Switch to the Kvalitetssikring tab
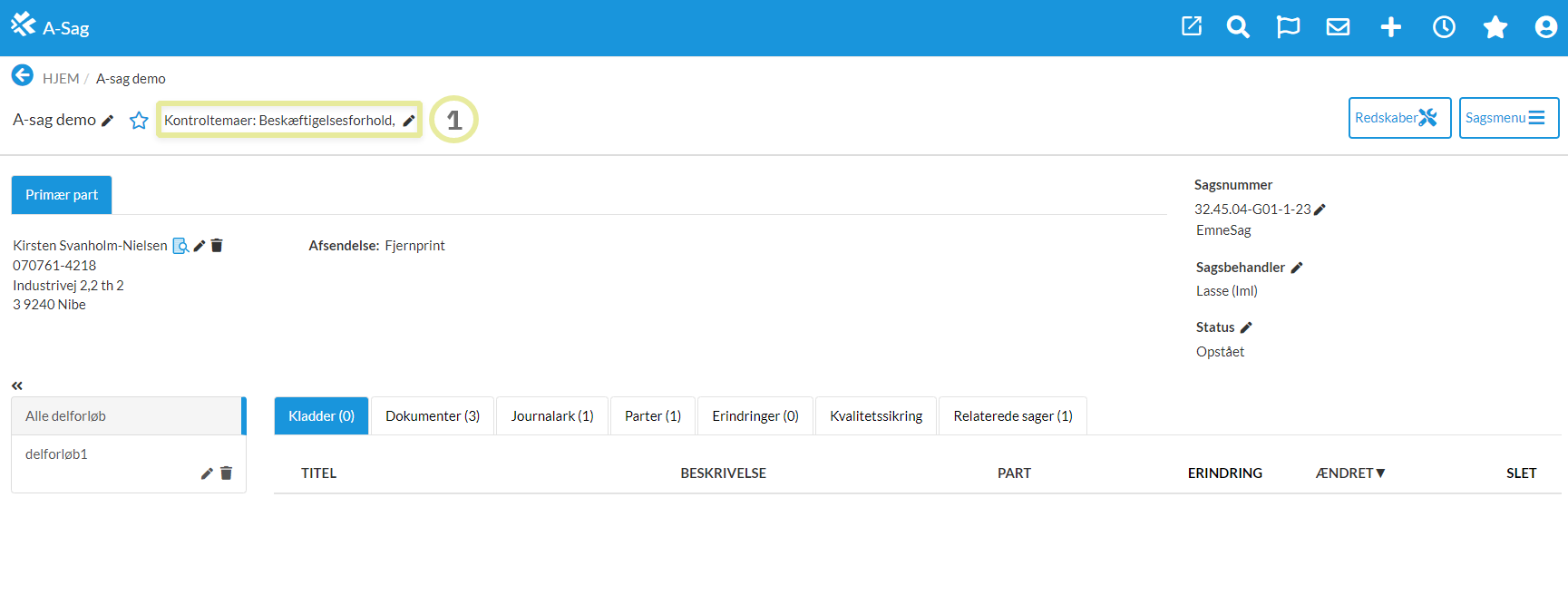This screenshot has width=1568, height=595. pyautogui.click(x=875, y=416)
